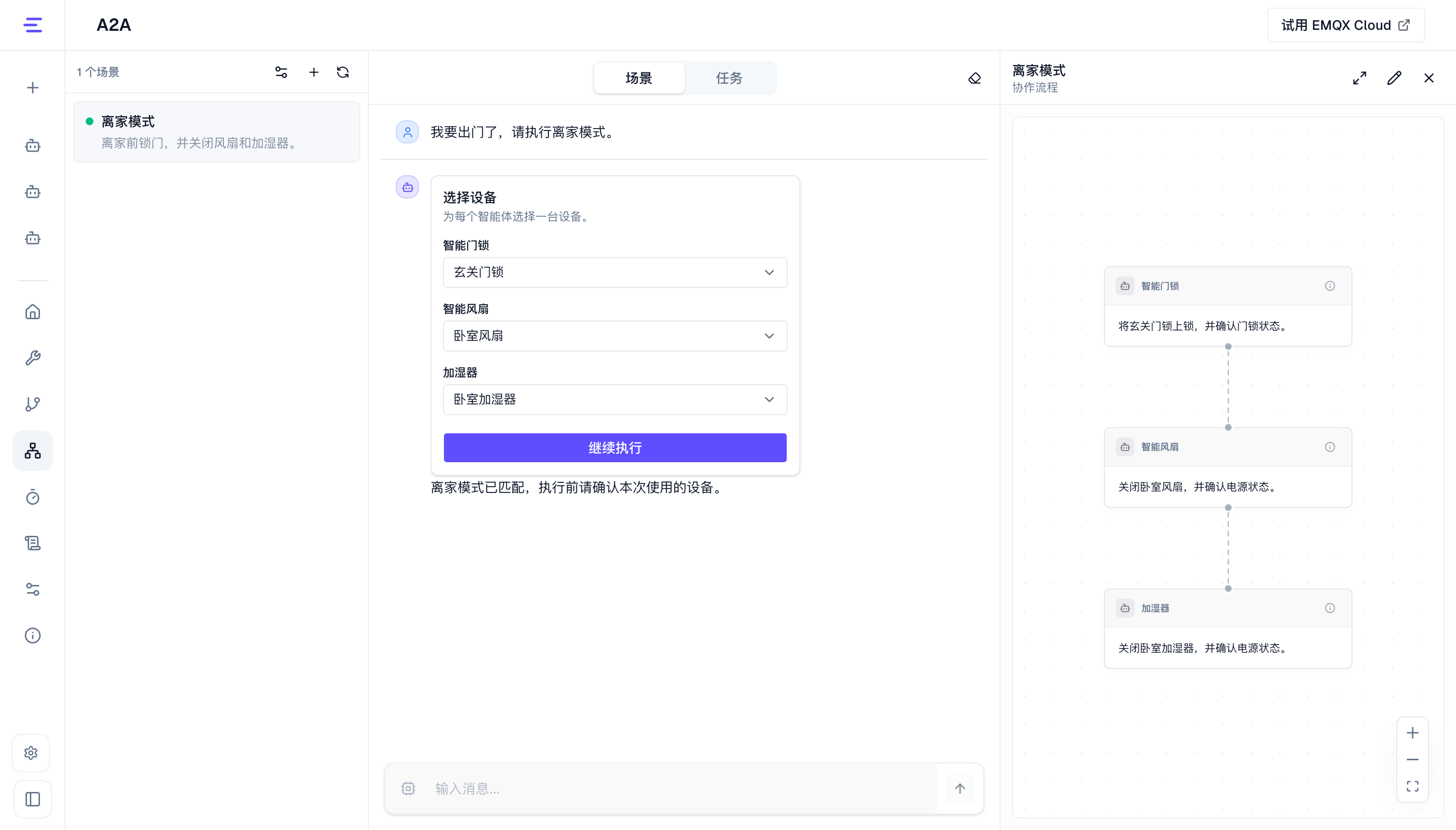Open the 加湿器 device dropdown
Screen dimensions: 1456x830
pyautogui.click(x=615, y=400)
